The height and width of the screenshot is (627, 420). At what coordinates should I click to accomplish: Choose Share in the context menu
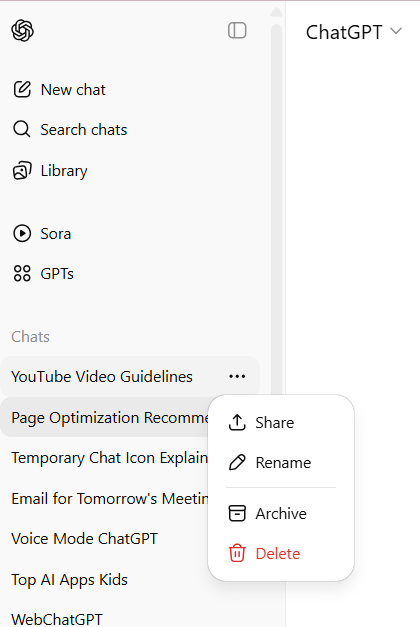point(281,423)
